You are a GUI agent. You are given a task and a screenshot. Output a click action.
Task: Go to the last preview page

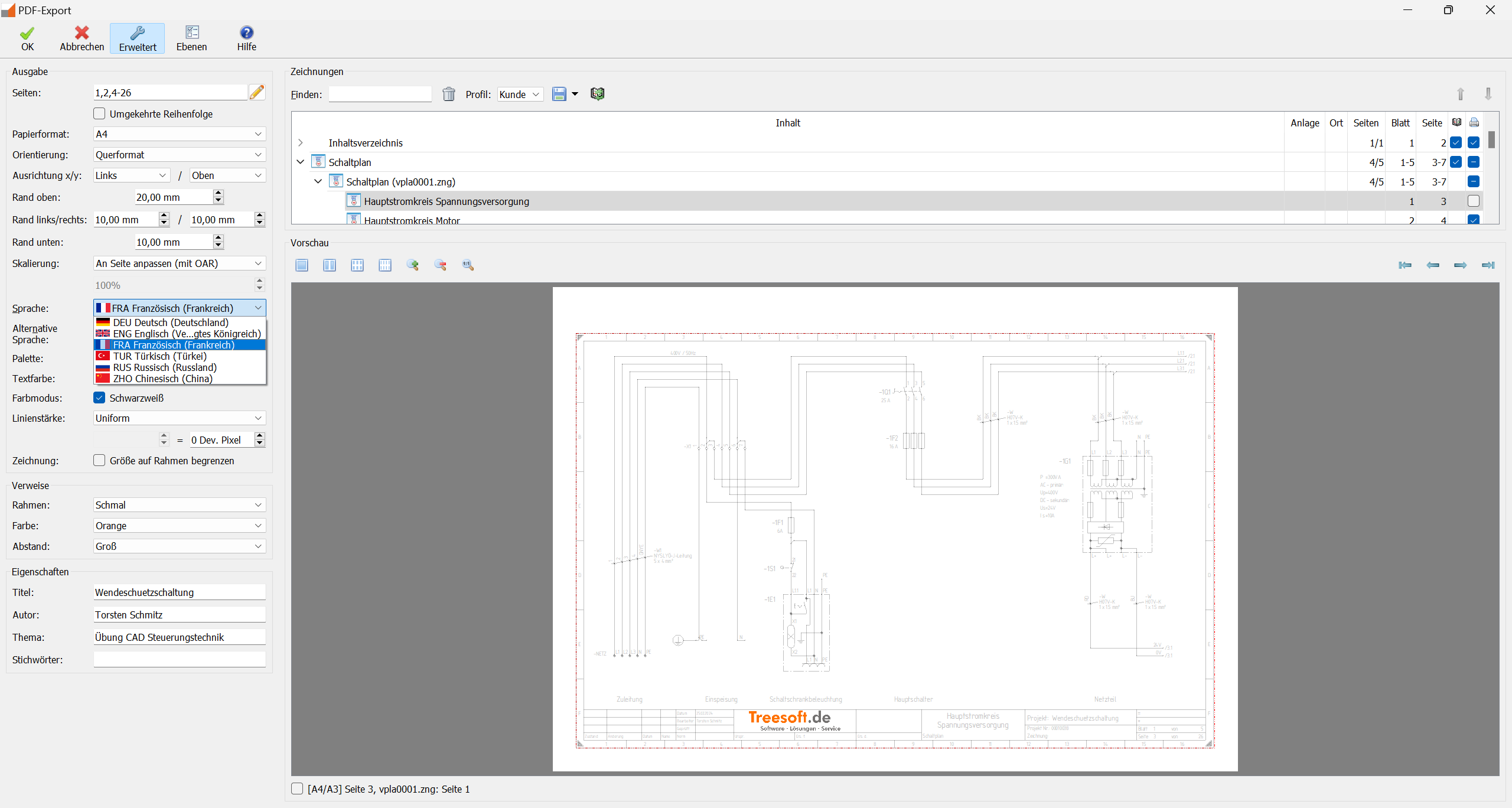coord(1488,265)
